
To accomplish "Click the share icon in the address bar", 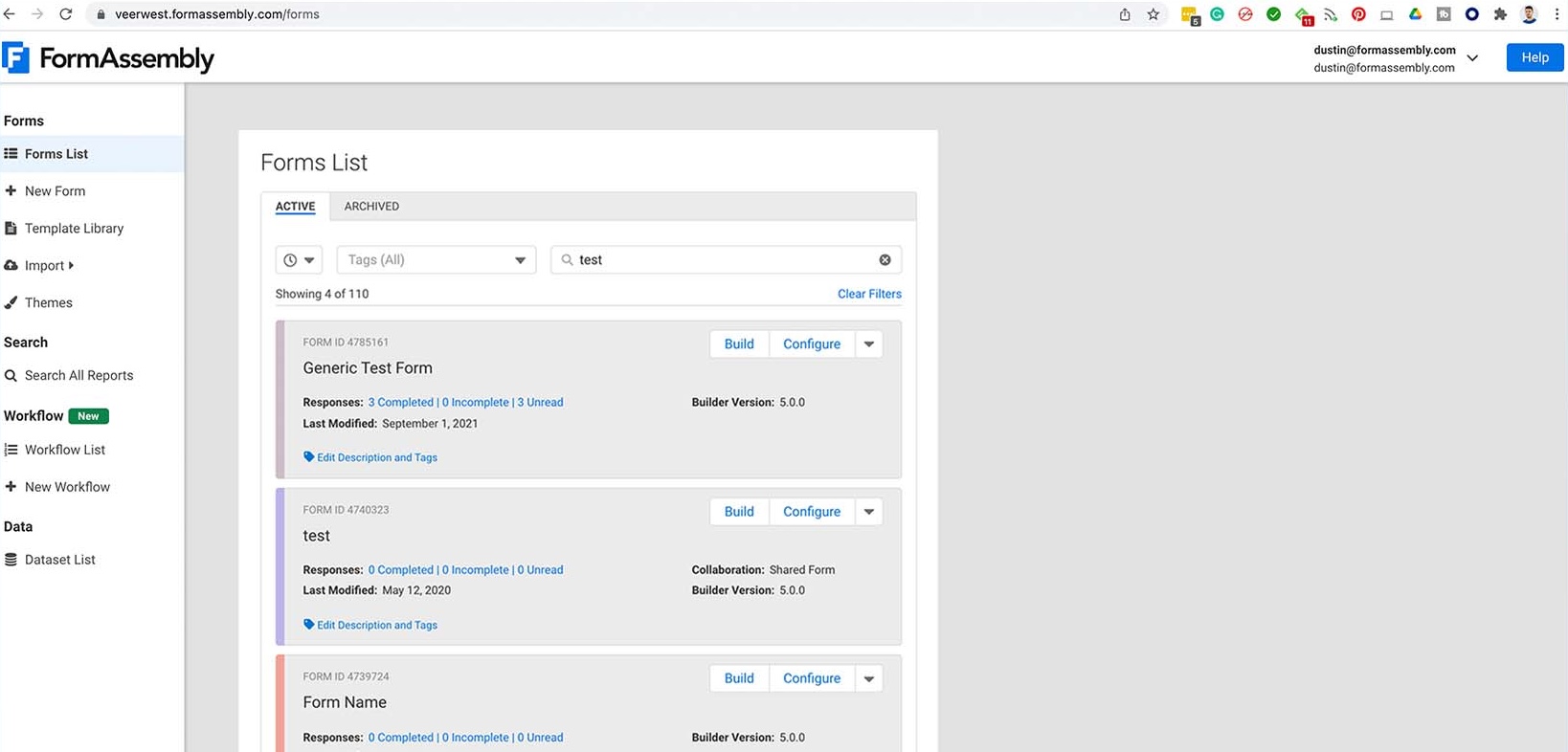I will pyautogui.click(x=1125, y=14).
